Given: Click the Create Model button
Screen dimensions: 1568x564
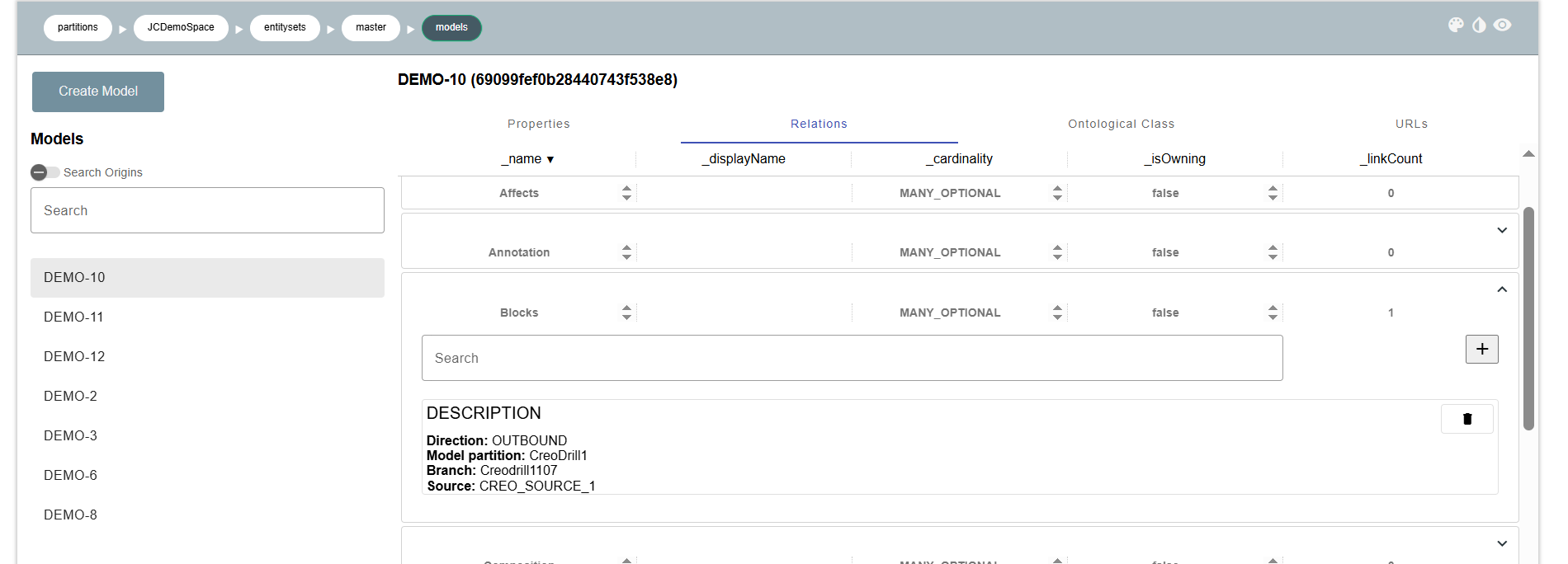Looking at the screenshot, I should click(x=98, y=92).
